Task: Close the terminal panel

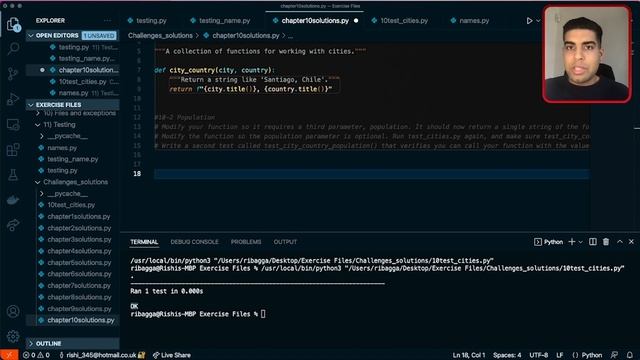Action: (631, 242)
